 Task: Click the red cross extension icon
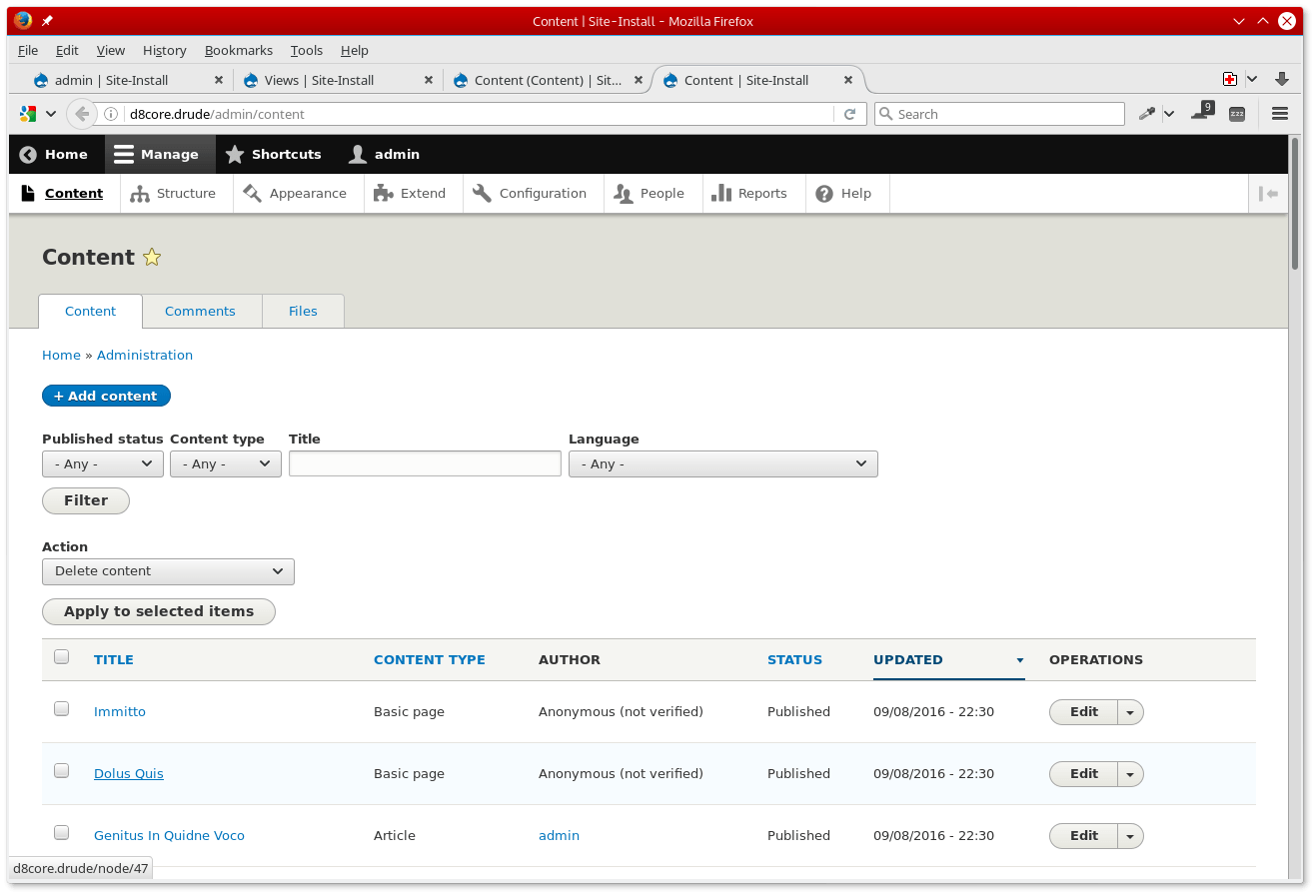(1230, 79)
